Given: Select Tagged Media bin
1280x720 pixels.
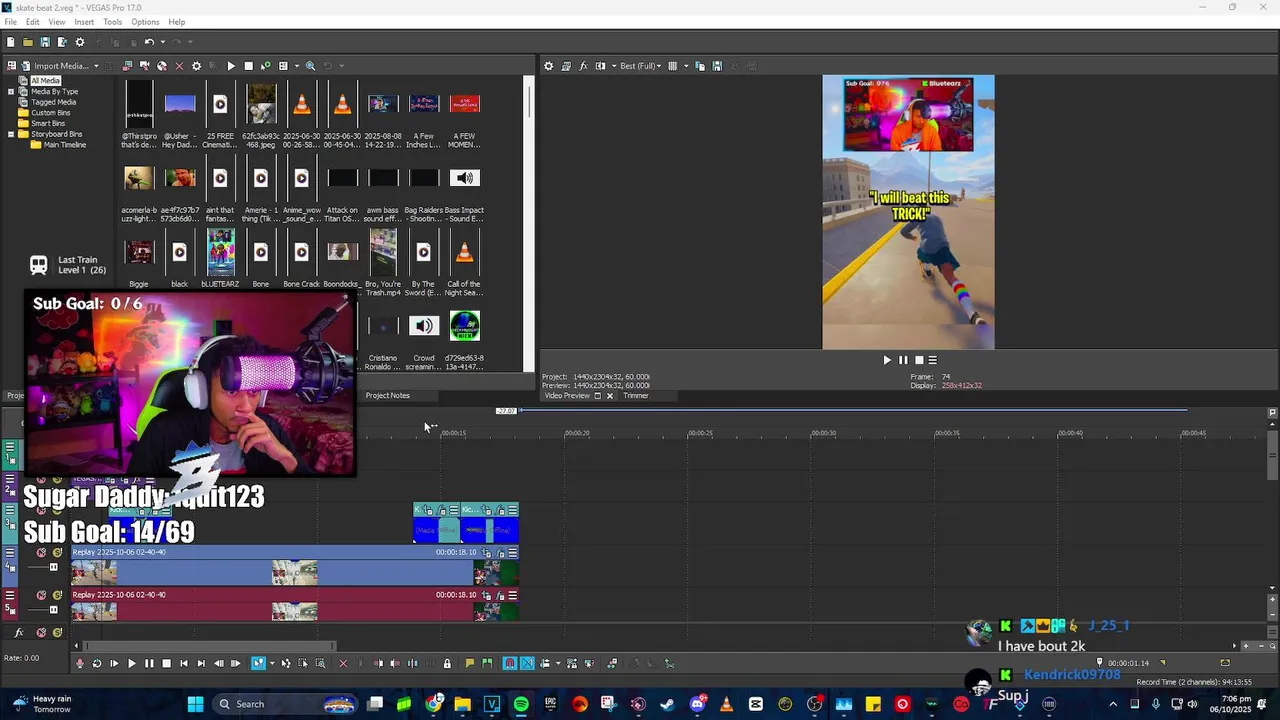Looking at the screenshot, I should pos(53,102).
